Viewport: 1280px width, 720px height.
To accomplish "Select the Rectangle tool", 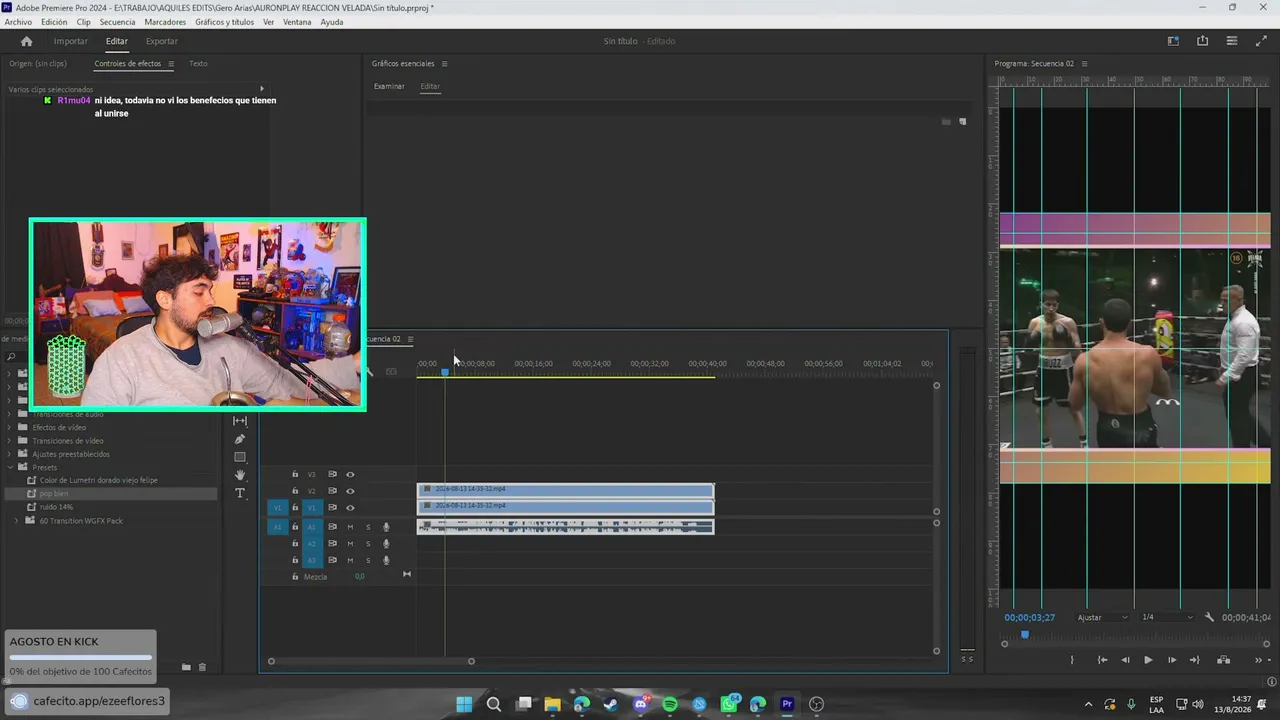I will pos(240,457).
